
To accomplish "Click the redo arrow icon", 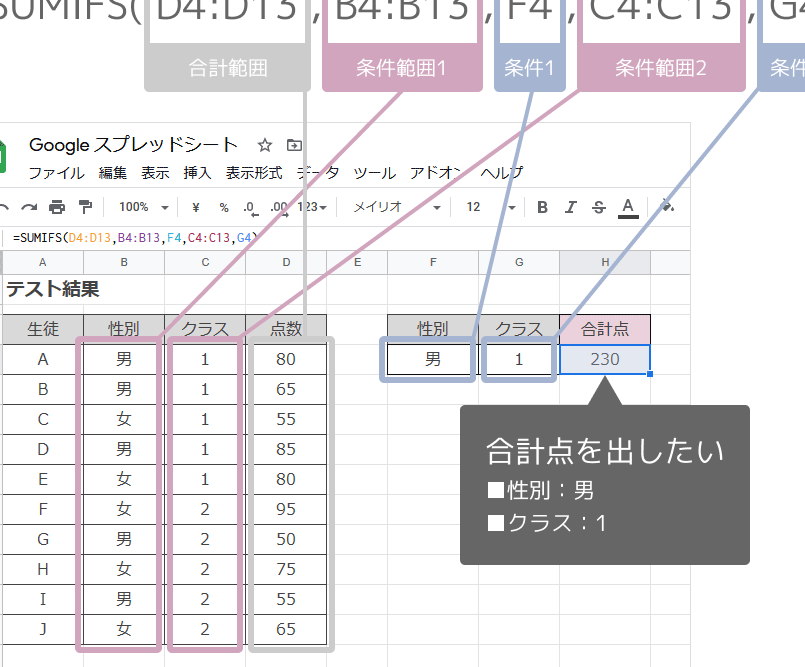I will (x=29, y=207).
